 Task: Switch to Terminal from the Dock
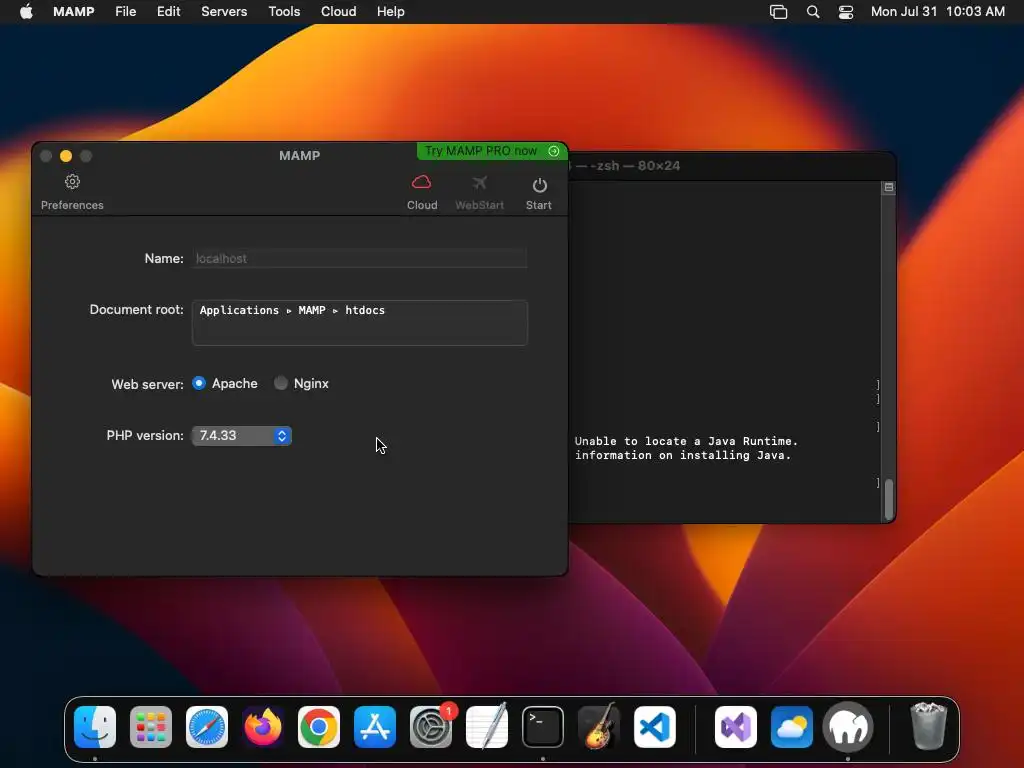[x=543, y=727]
